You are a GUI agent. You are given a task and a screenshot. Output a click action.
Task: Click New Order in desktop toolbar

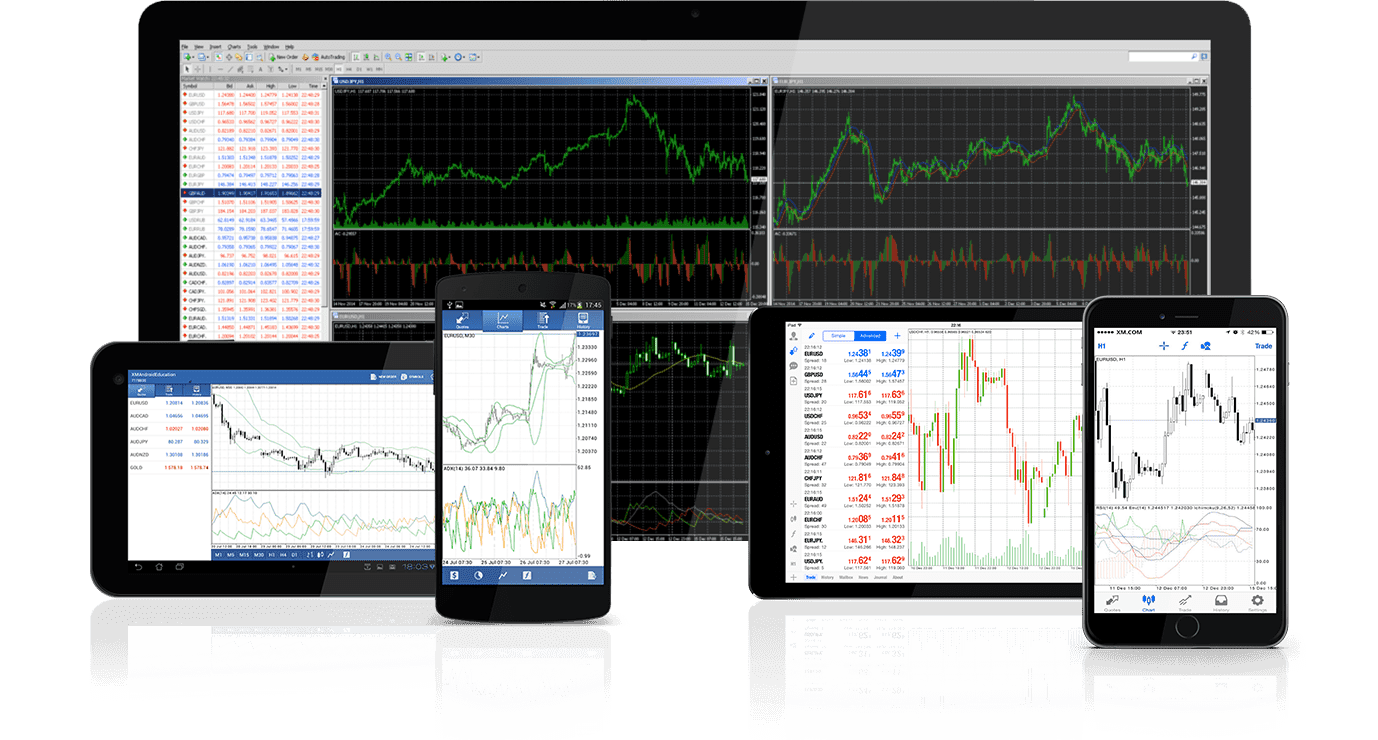[x=283, y=57]
